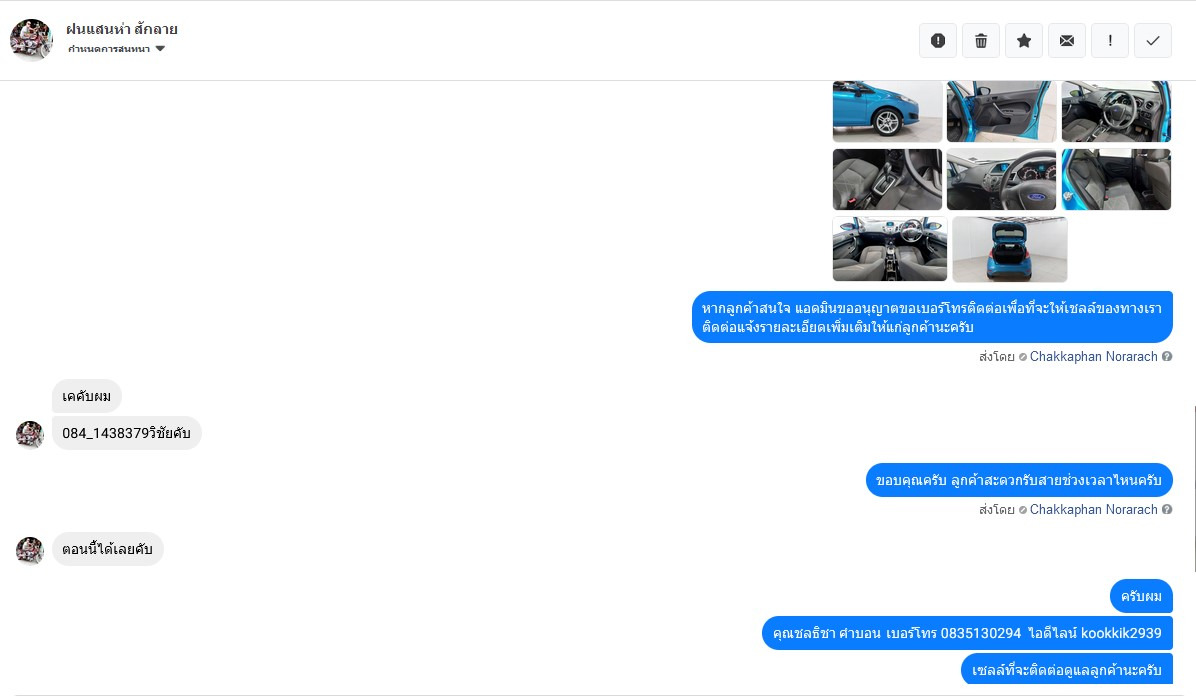Click help icon beside first Chakkaphan Norarach
This screenshot has width=1196, height=696.
tap(1167, 356)
